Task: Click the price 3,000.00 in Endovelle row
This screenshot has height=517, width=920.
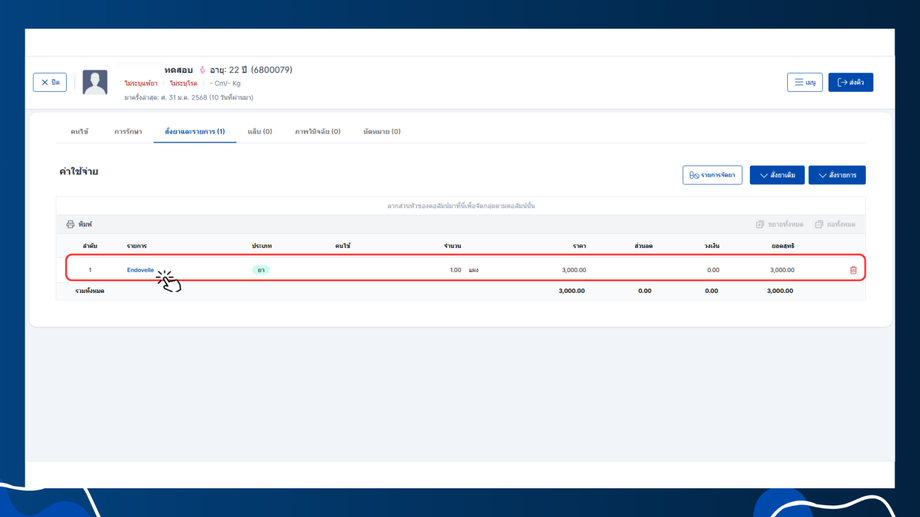Action: tap(574, 270)
